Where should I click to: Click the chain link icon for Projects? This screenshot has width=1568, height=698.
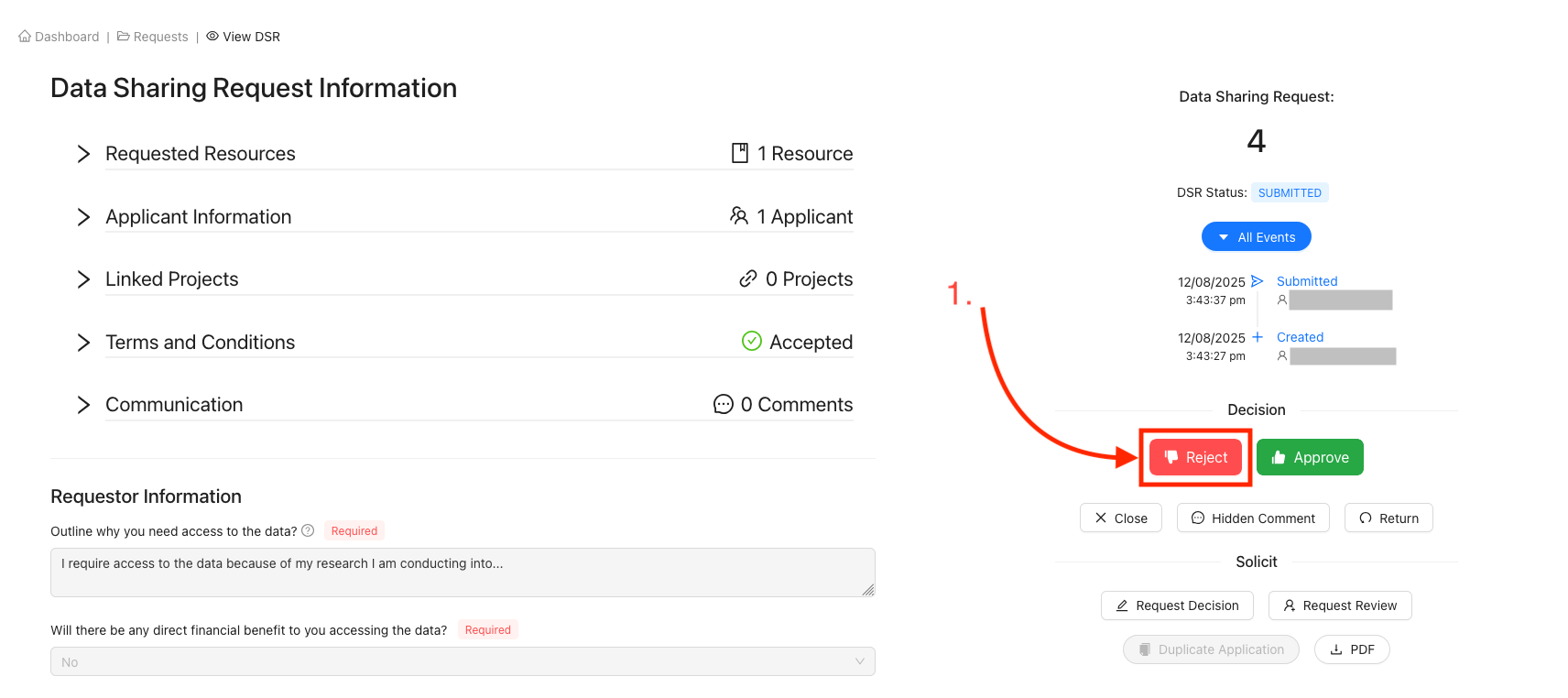pyautogui.click(x=748, y=278)
